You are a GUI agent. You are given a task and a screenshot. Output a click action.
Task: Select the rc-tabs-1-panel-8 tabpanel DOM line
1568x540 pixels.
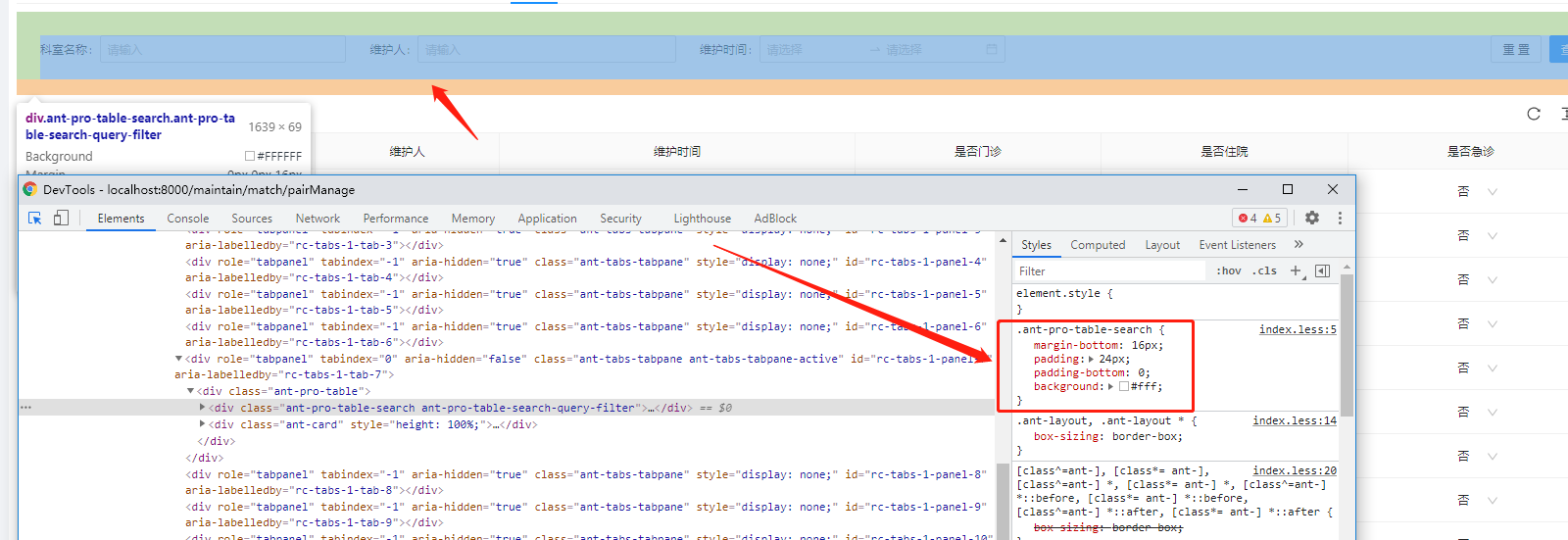585,482
